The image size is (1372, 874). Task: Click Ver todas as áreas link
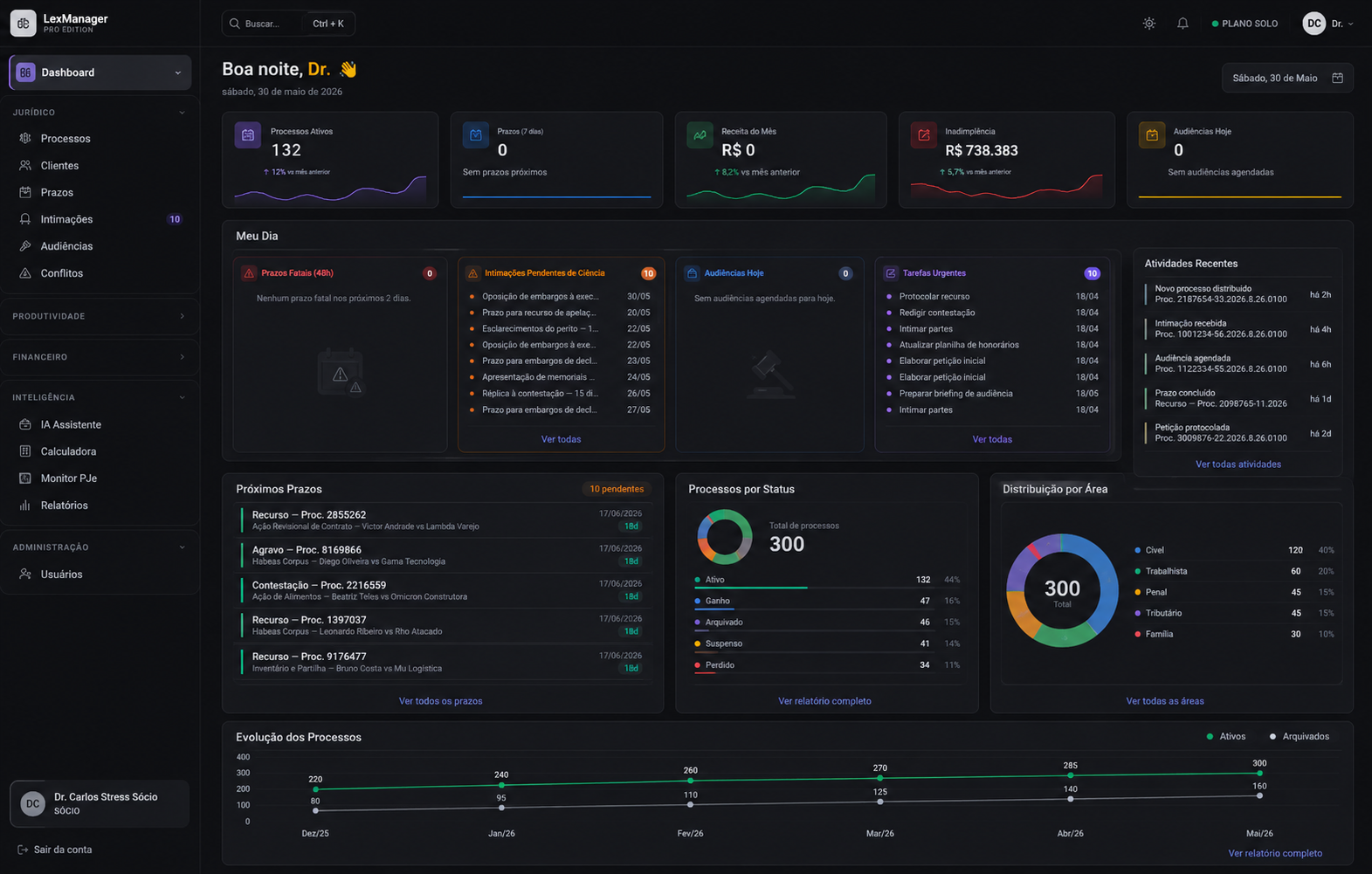(1165, 701)
